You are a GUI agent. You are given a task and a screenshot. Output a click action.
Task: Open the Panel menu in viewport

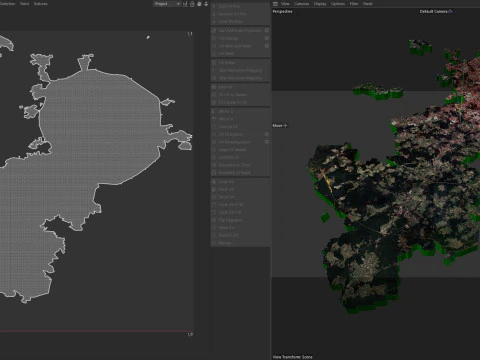pyautogui.click(x=368, y=4)
